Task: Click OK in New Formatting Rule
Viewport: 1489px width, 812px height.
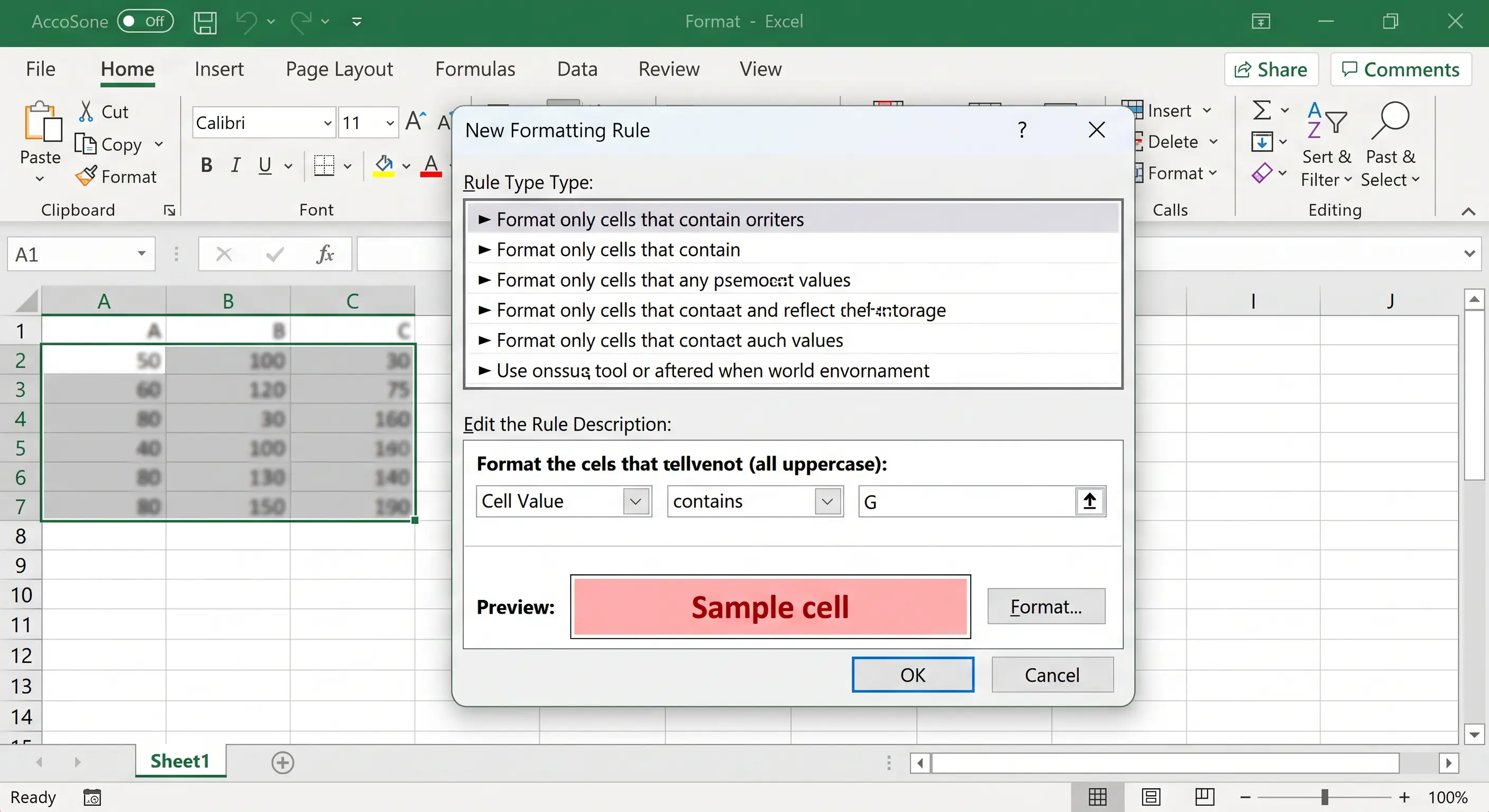Action: tap(913, 675)
